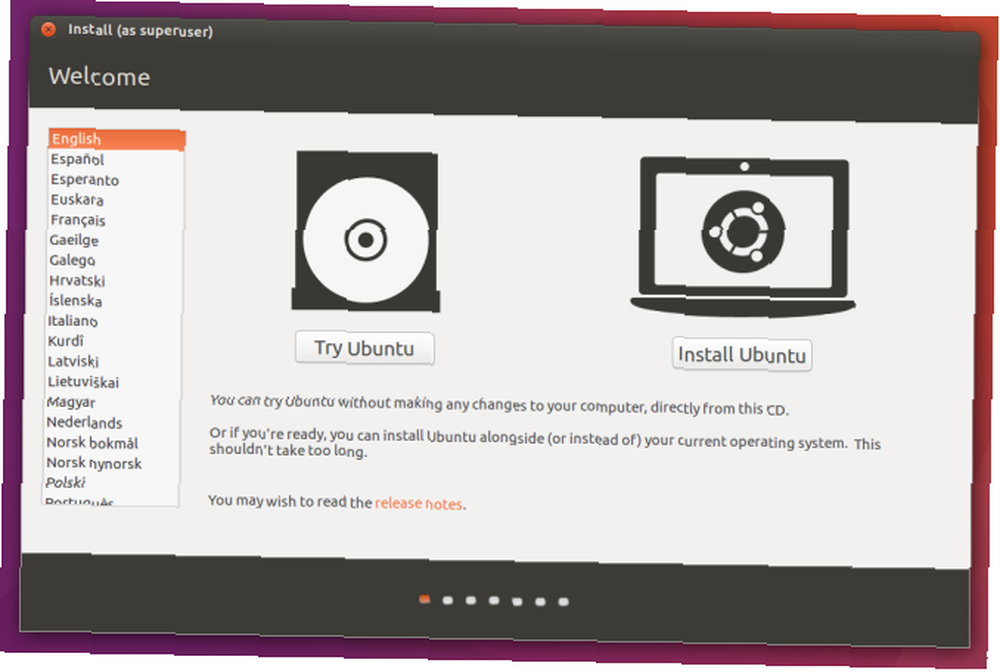Click the Install Ubuntu button
Image resolution: width=1000 pixels, height=672 pixels.
pyautogui.click(x=742, y=354)
